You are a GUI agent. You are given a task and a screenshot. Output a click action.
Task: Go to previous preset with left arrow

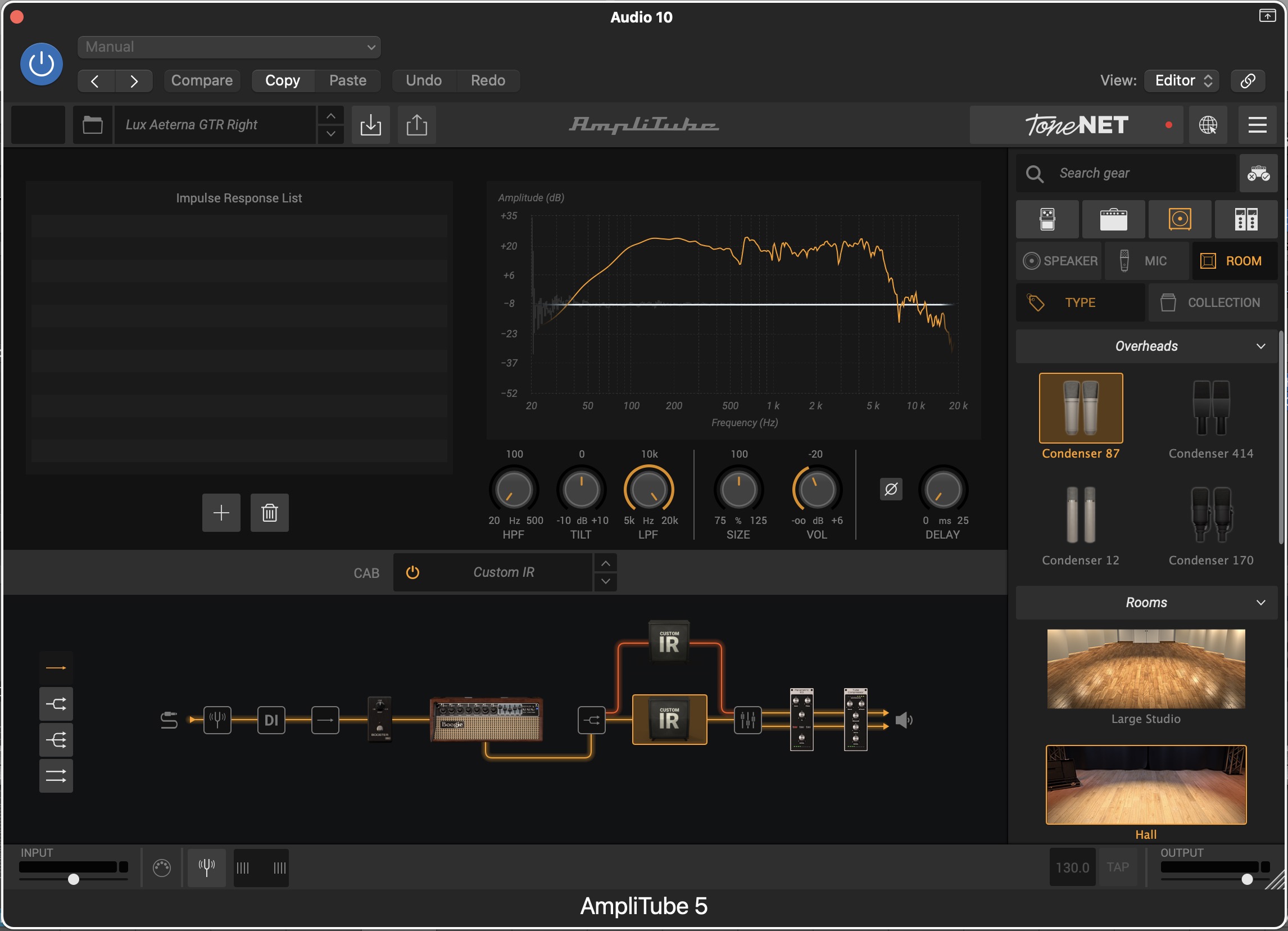pyautogui.click(x=96, y=81)
